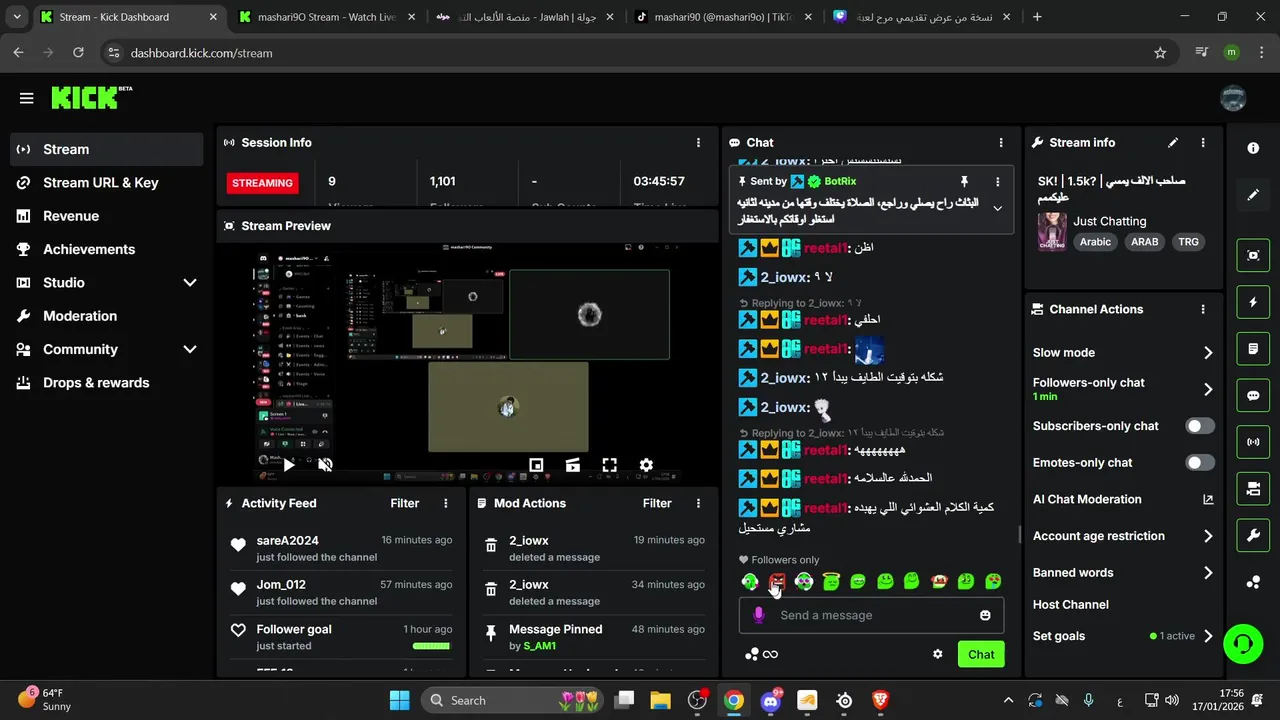Toggle the session broadcast icon in right sidebar
This screenshot has height=720, width=1280.
coord(1253,442)
